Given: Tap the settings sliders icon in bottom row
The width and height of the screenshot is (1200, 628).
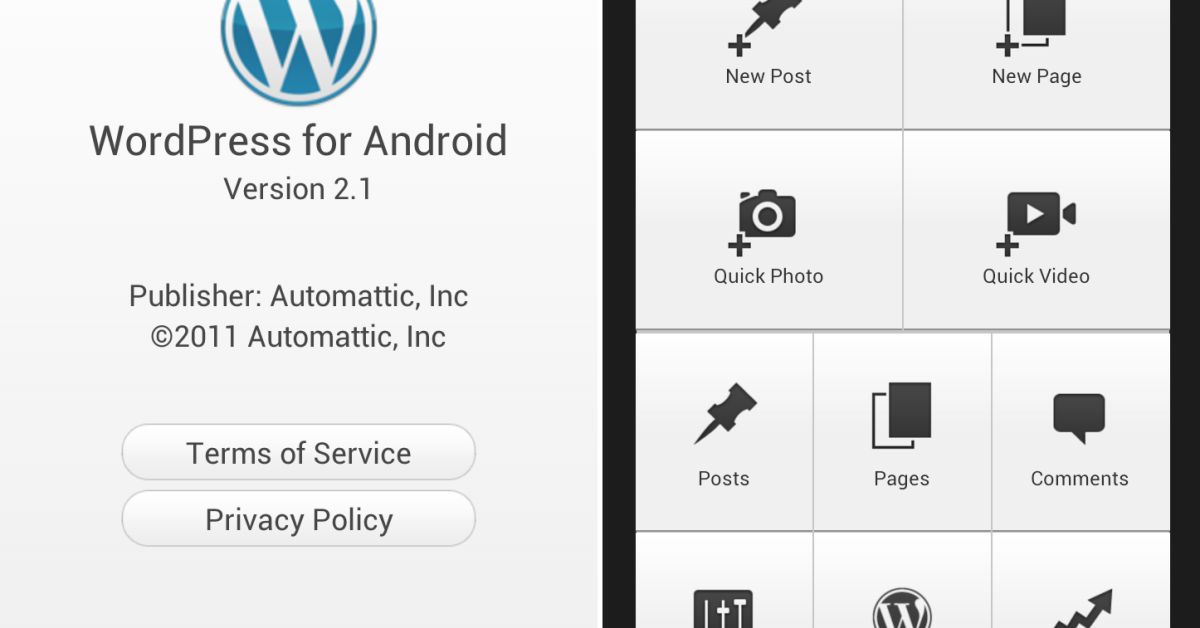Looking at the screenshot, I should (723, 609).
